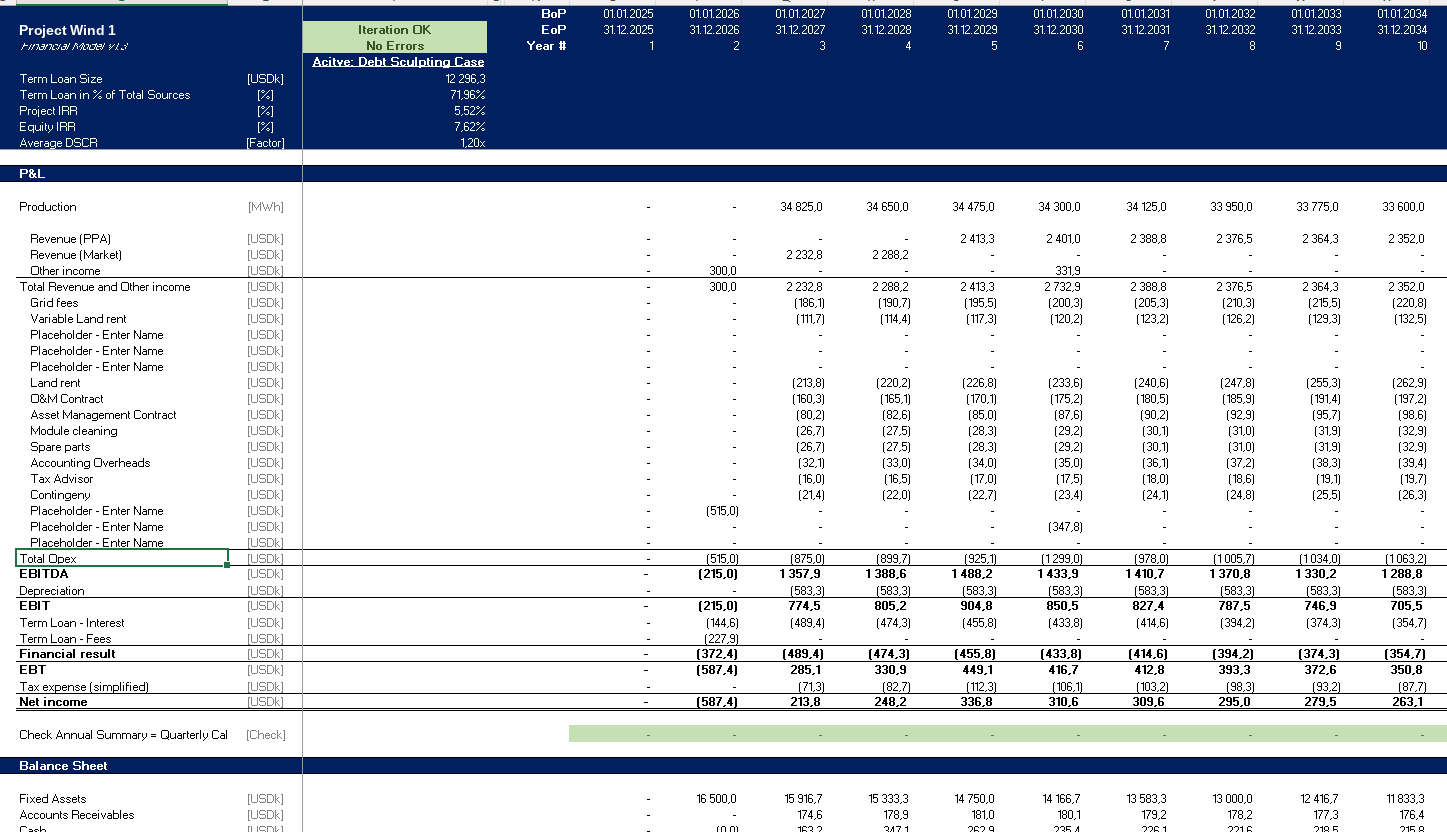
Task: Click the 'Grid fees' row label
Action: tap(54, 303)
